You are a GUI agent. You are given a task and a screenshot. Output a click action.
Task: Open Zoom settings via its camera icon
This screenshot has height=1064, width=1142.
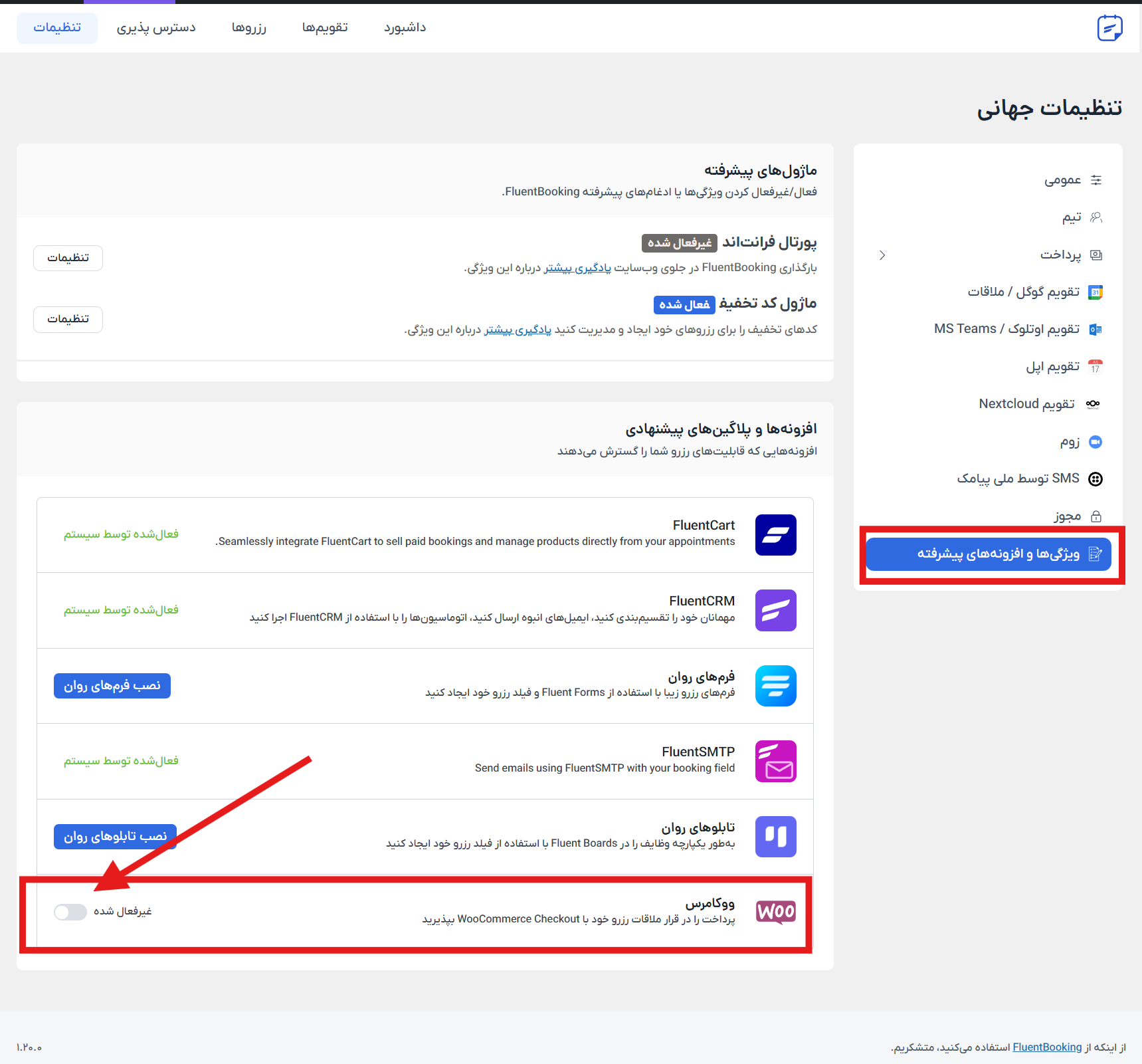click(x=1095, y=442)
